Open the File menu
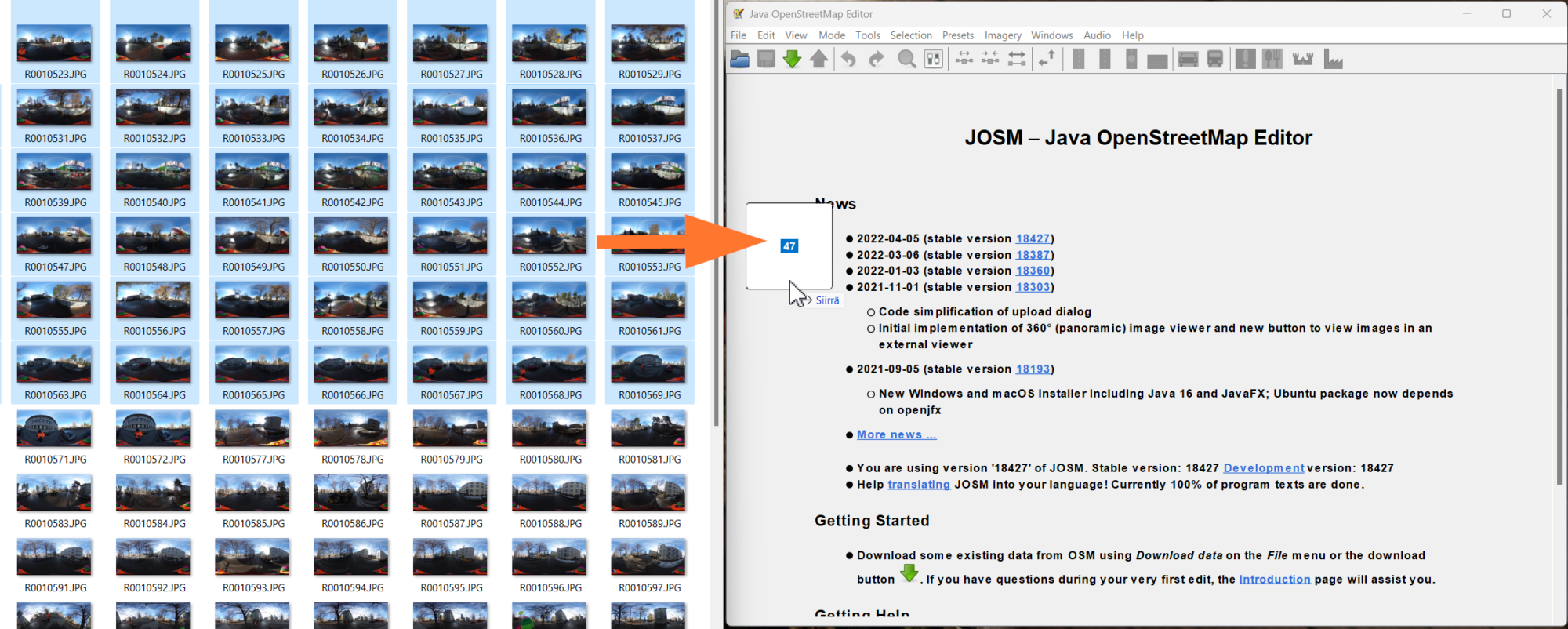Image resolution: width=1568 pixels, height=629 pixels. (739, 35)
